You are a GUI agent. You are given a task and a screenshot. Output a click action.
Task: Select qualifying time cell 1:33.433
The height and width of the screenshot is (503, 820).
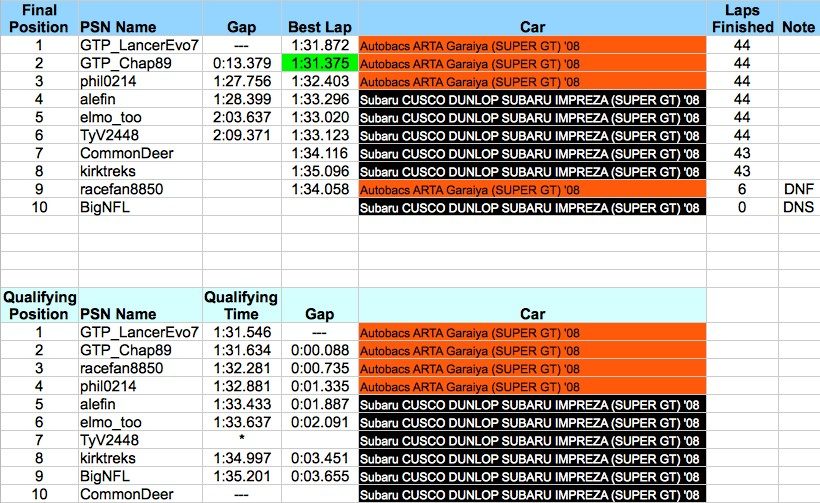(242, 404)
